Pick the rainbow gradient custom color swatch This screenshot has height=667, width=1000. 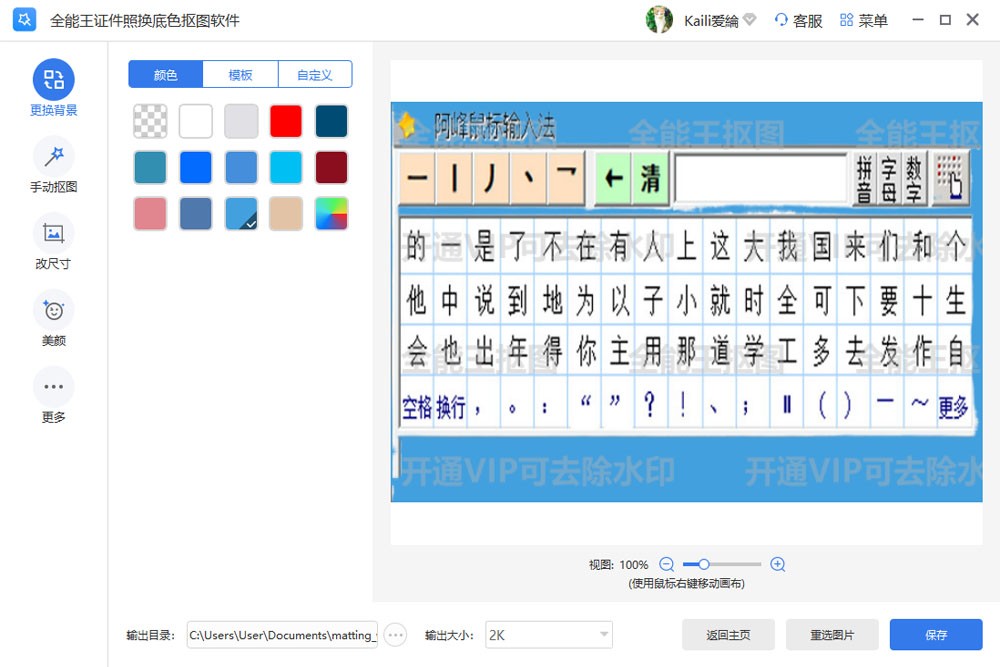[331, 214]
